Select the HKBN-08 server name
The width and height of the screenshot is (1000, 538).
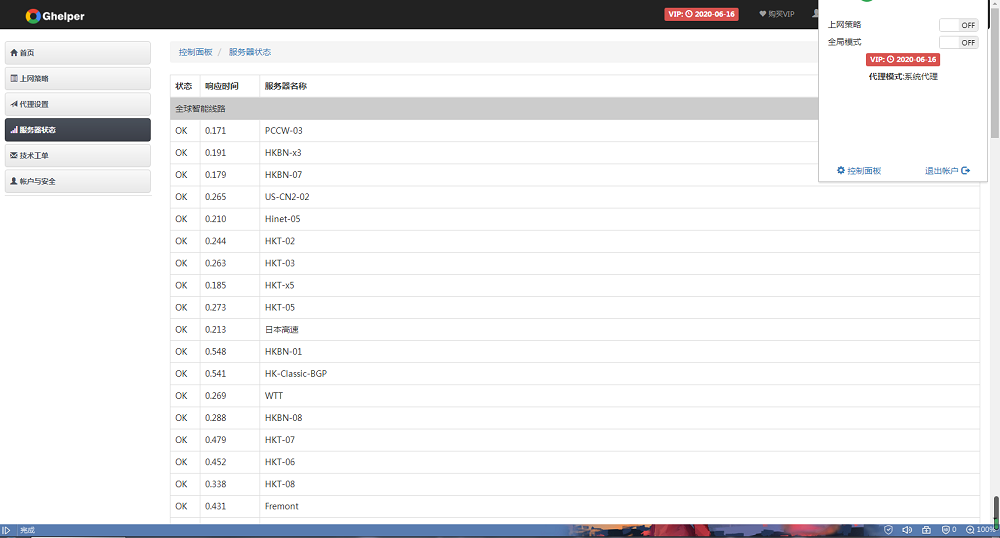point(283,418)
